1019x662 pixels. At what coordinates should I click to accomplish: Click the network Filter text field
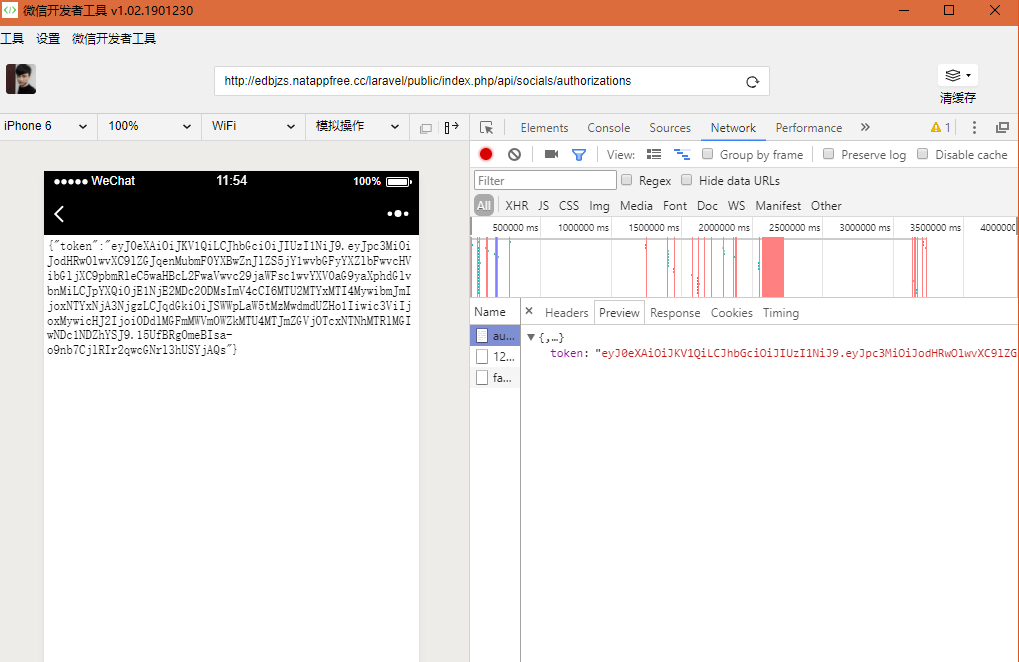(545, 180)
